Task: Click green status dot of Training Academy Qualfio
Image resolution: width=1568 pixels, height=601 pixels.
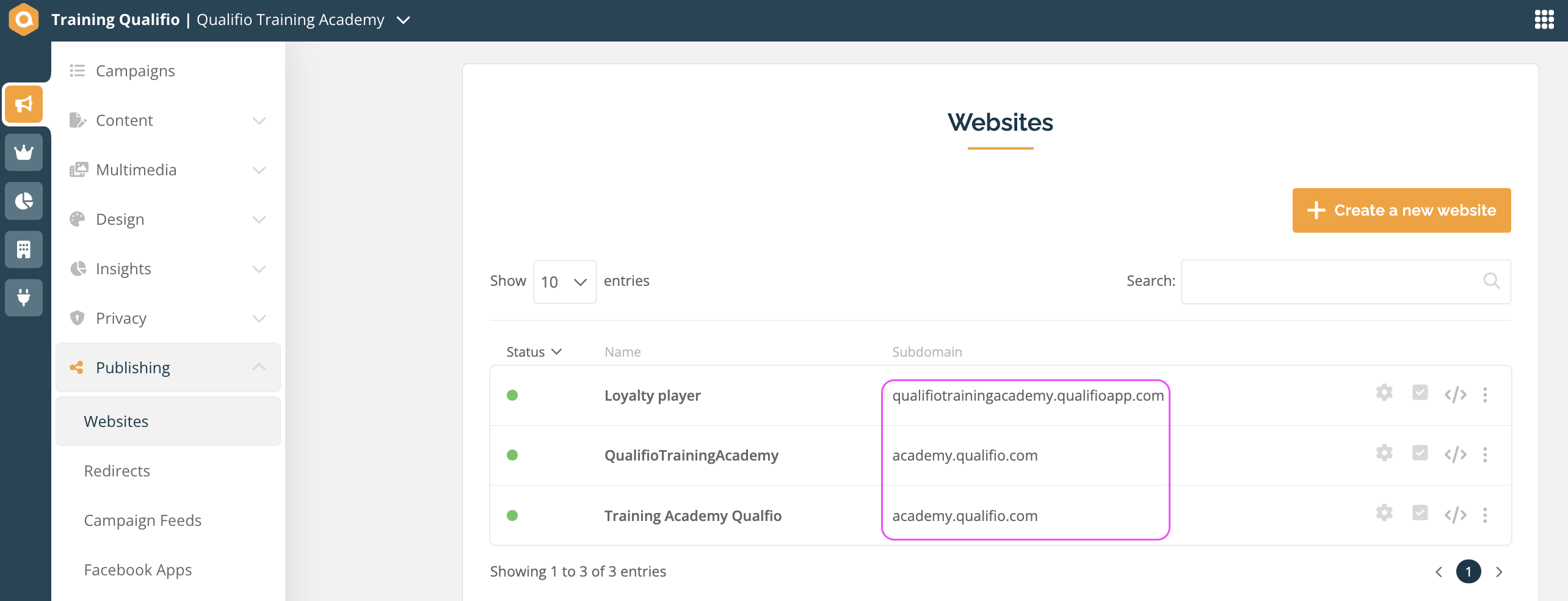Action: pos(512,515)
